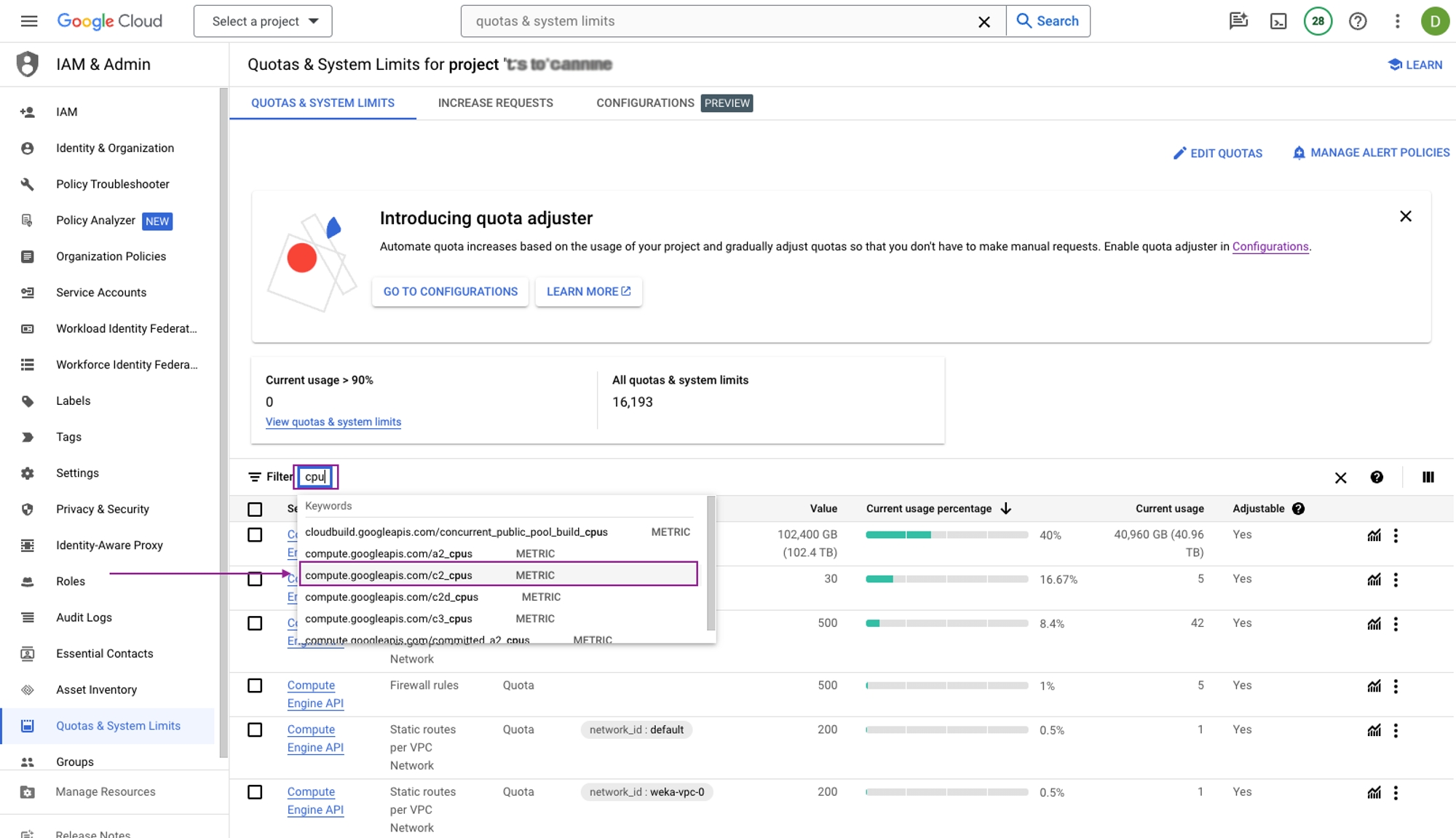Click the Adjustable column help icon
Viewport: 1456px width, 838px height.
pyautogui.click(x=1298, y=509)
